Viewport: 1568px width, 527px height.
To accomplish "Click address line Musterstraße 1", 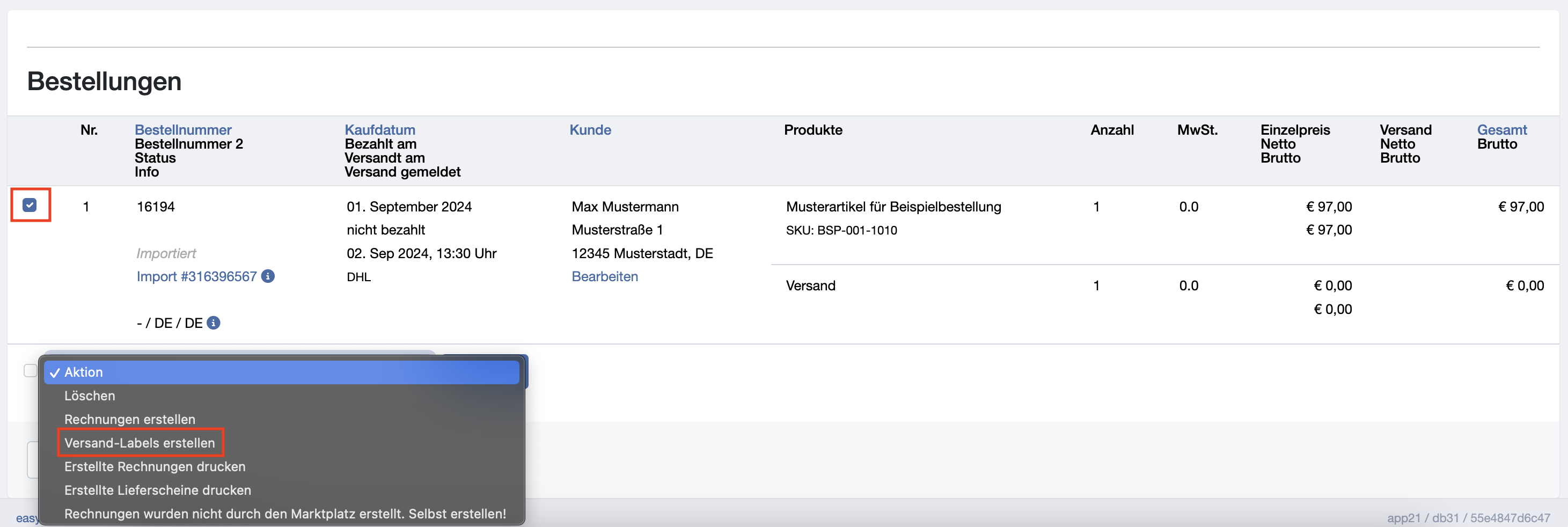I will pyautogui.click(x=617, y=230).
